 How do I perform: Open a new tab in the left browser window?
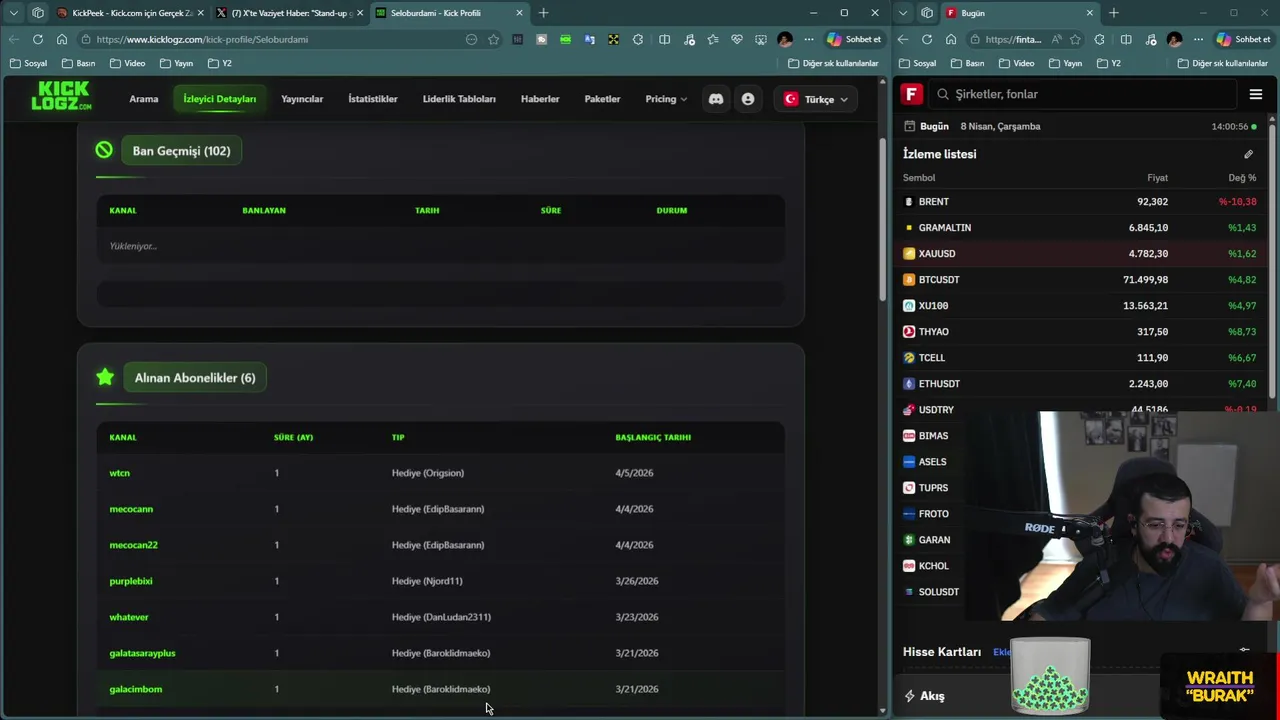[x=543, y=13]
